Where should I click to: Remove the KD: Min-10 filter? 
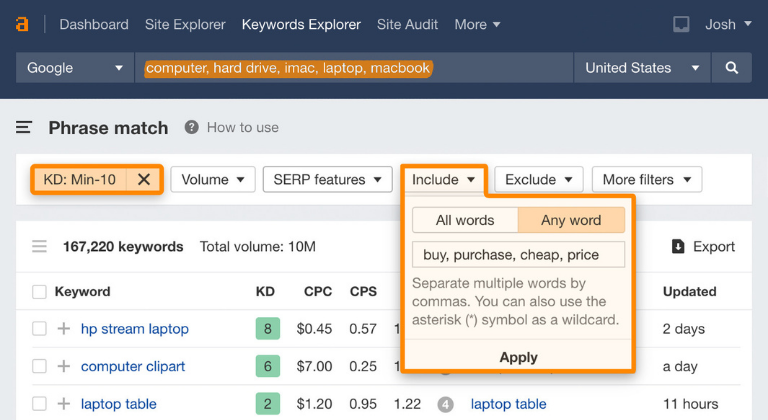144,179
